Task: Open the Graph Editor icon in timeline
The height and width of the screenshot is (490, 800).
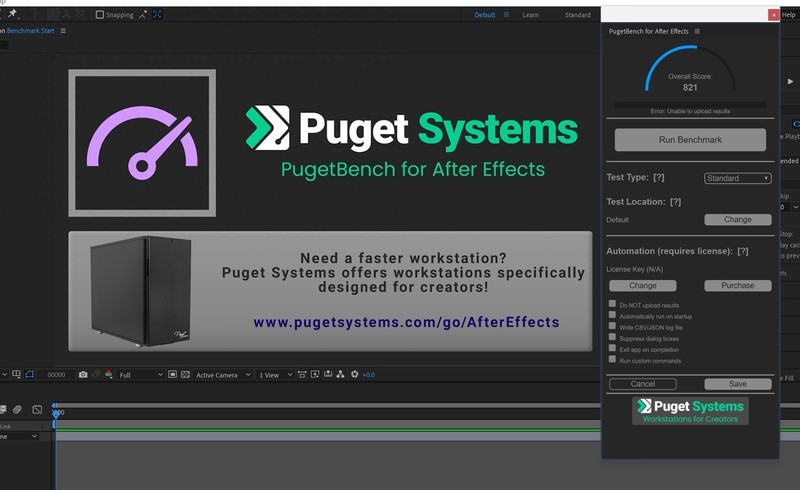Action: [37, 409]
